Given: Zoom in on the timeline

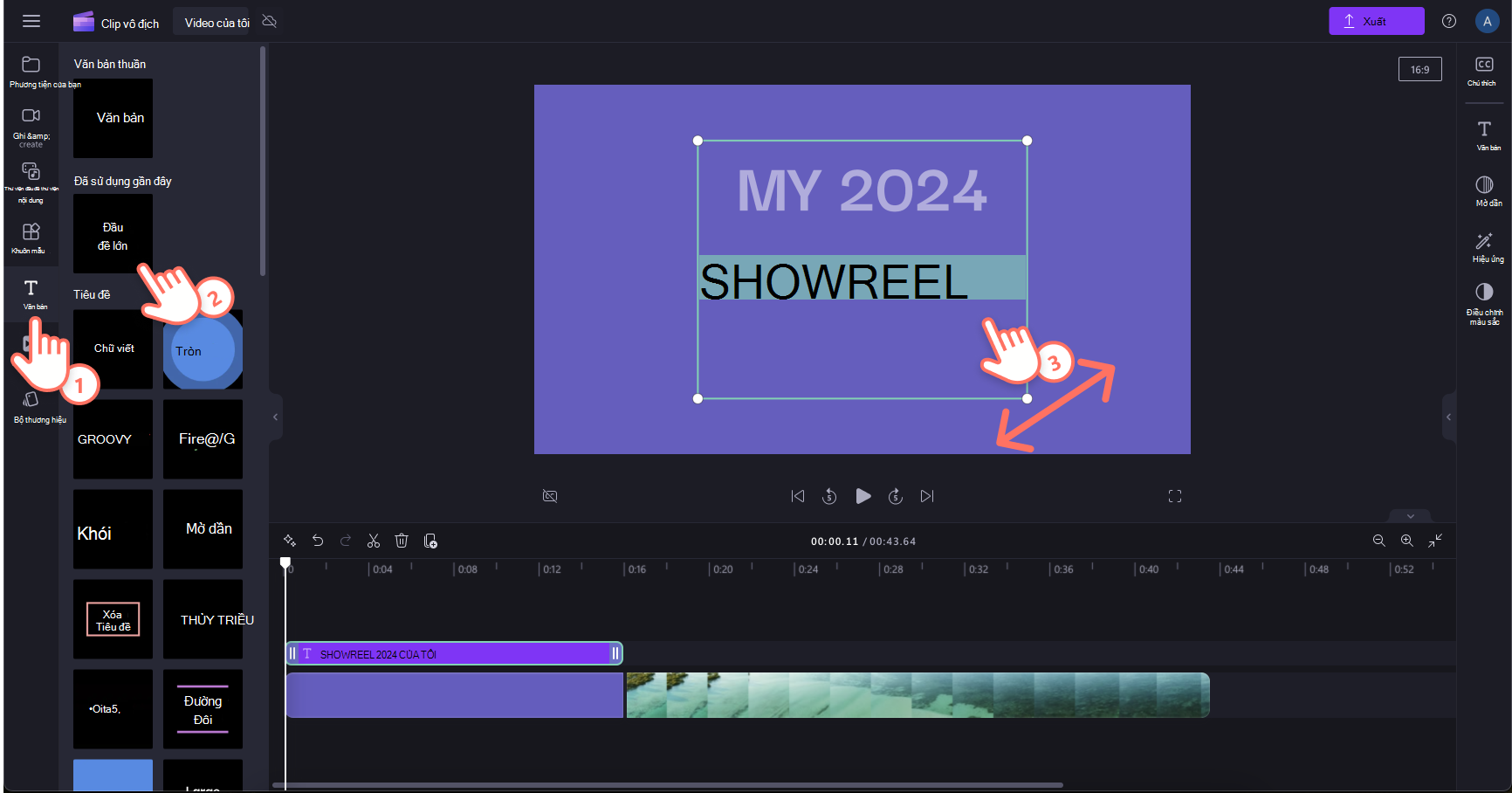Looking at the screenshot, I should pyautogui.click(x=1407, y=541).
